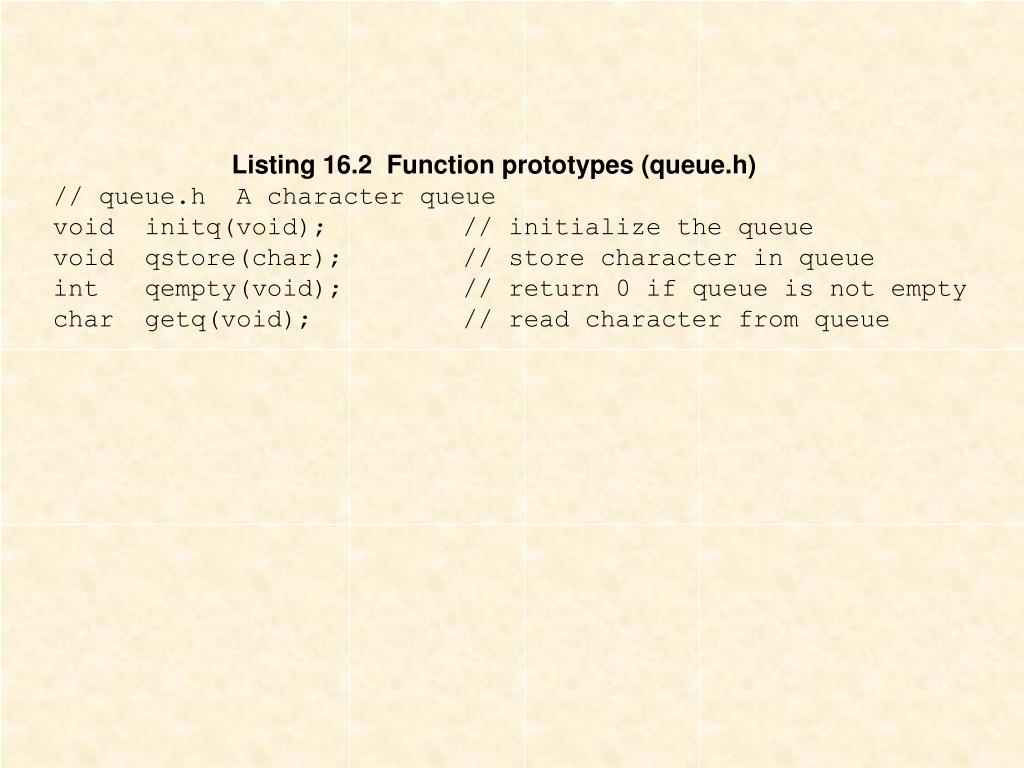The image size is (1024, 768).
Task: Click the qstore(char) function prototype
Action: point(243,258)
